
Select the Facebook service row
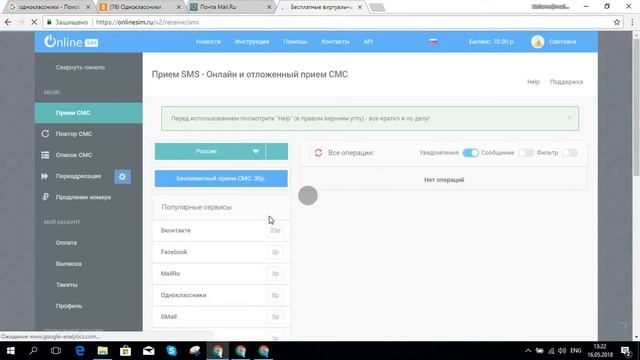point(222,252)
